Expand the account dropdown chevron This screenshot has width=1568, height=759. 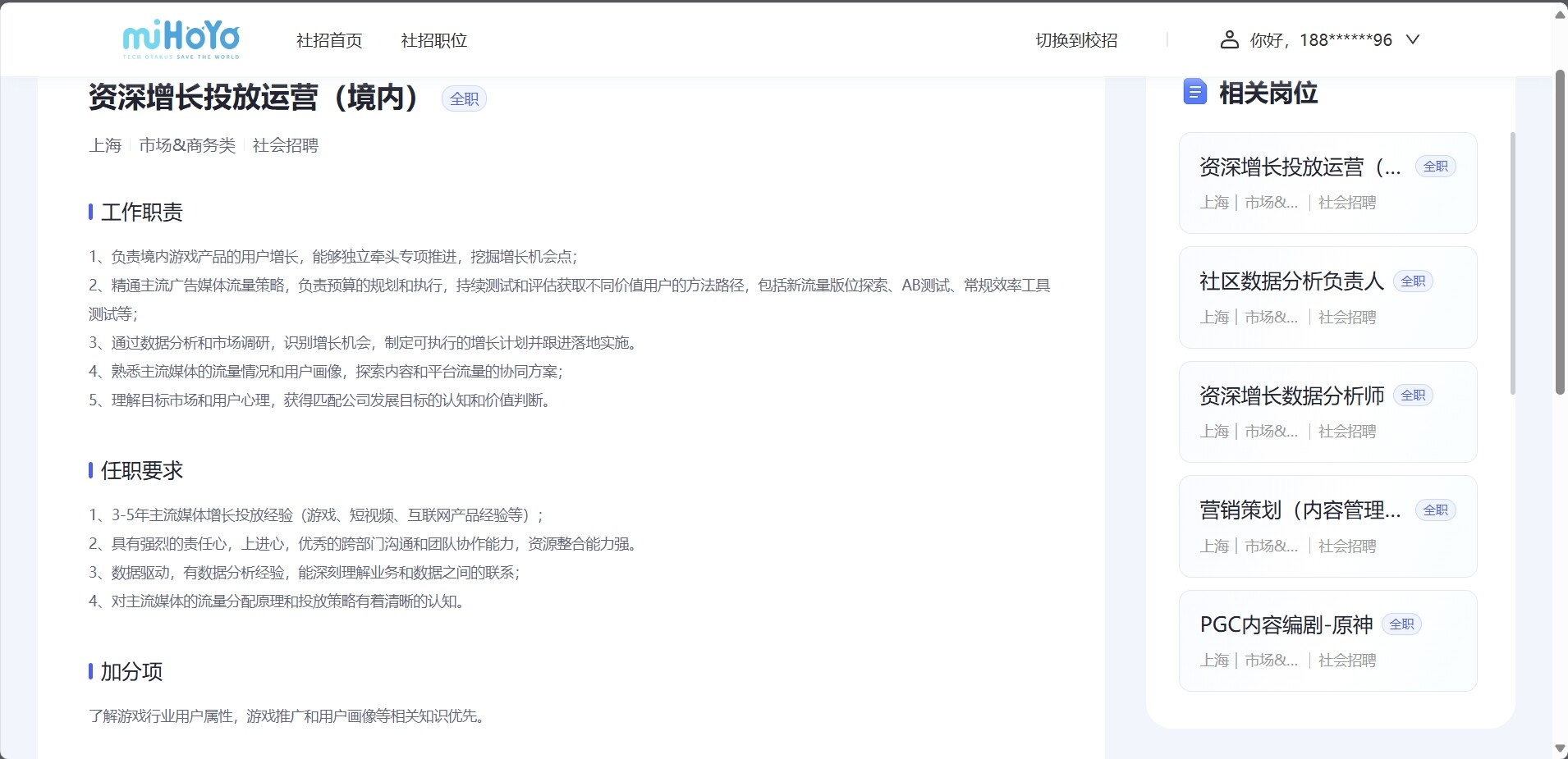click(1413, 39)
